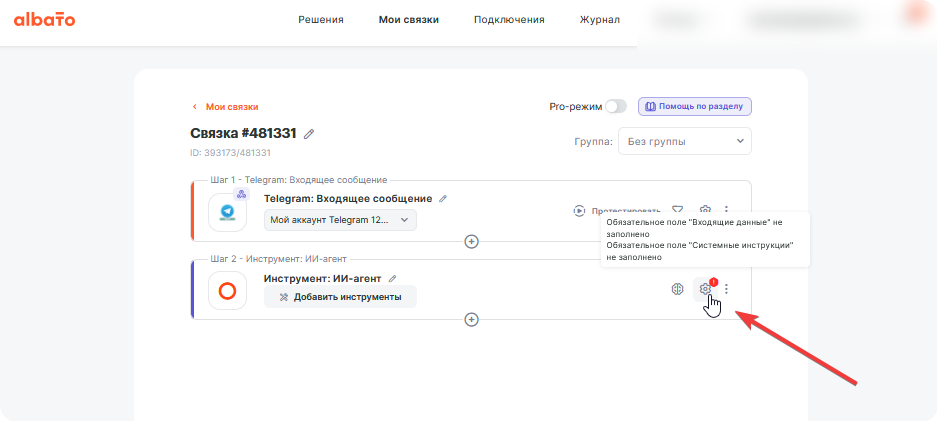Click the albato logo
This screenshot has height=421, width=937.
click(44, 20)
